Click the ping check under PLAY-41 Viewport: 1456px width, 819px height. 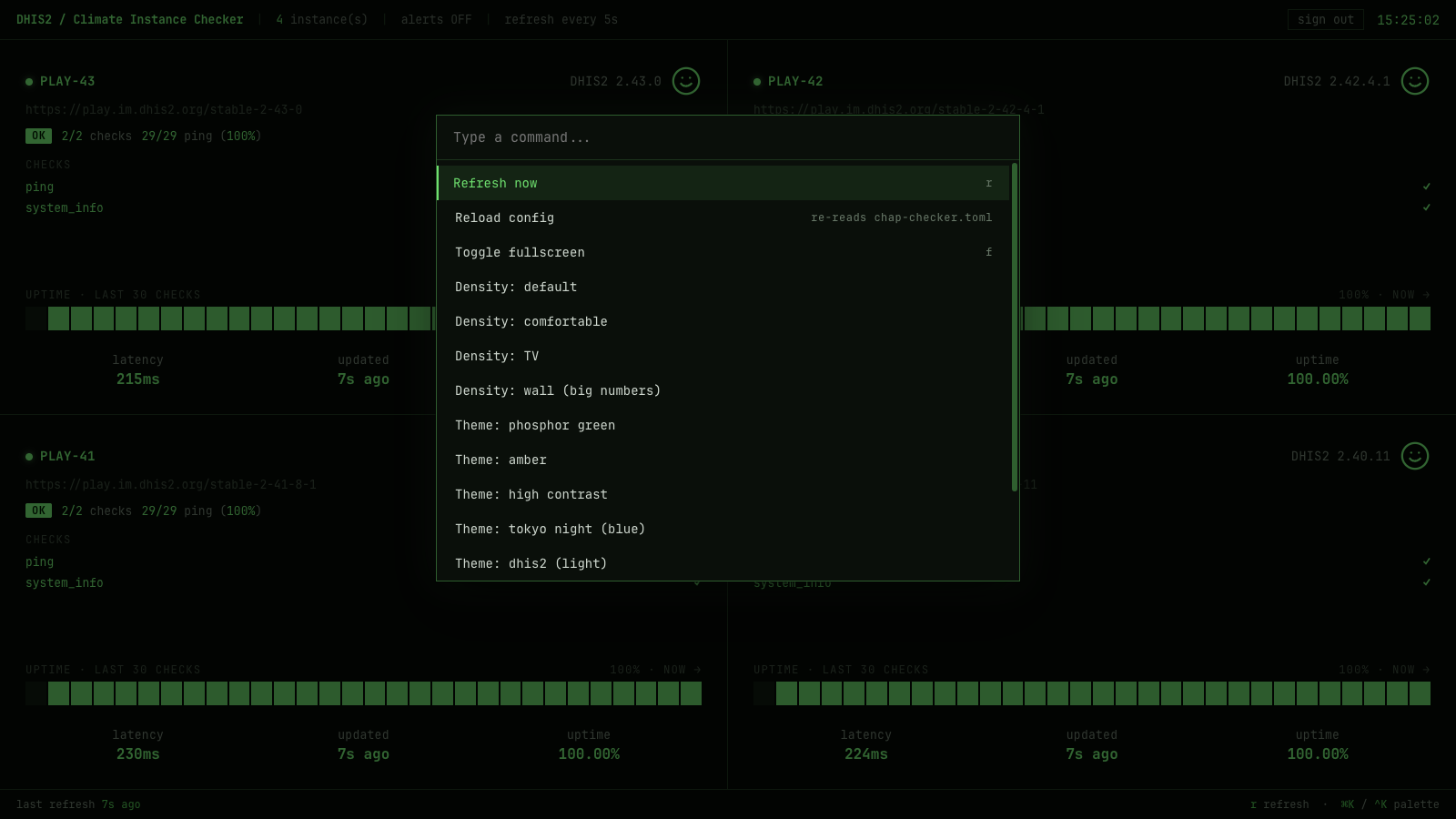(x=39, y=561)
